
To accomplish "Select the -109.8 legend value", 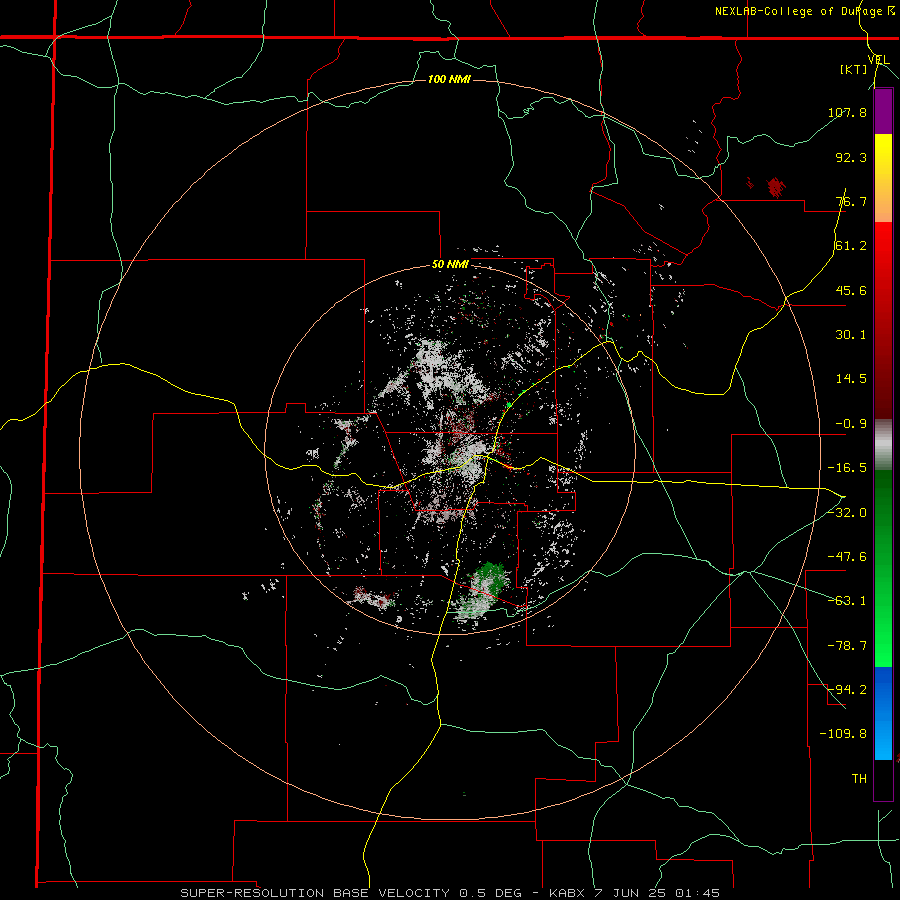I will coord(843,734).
